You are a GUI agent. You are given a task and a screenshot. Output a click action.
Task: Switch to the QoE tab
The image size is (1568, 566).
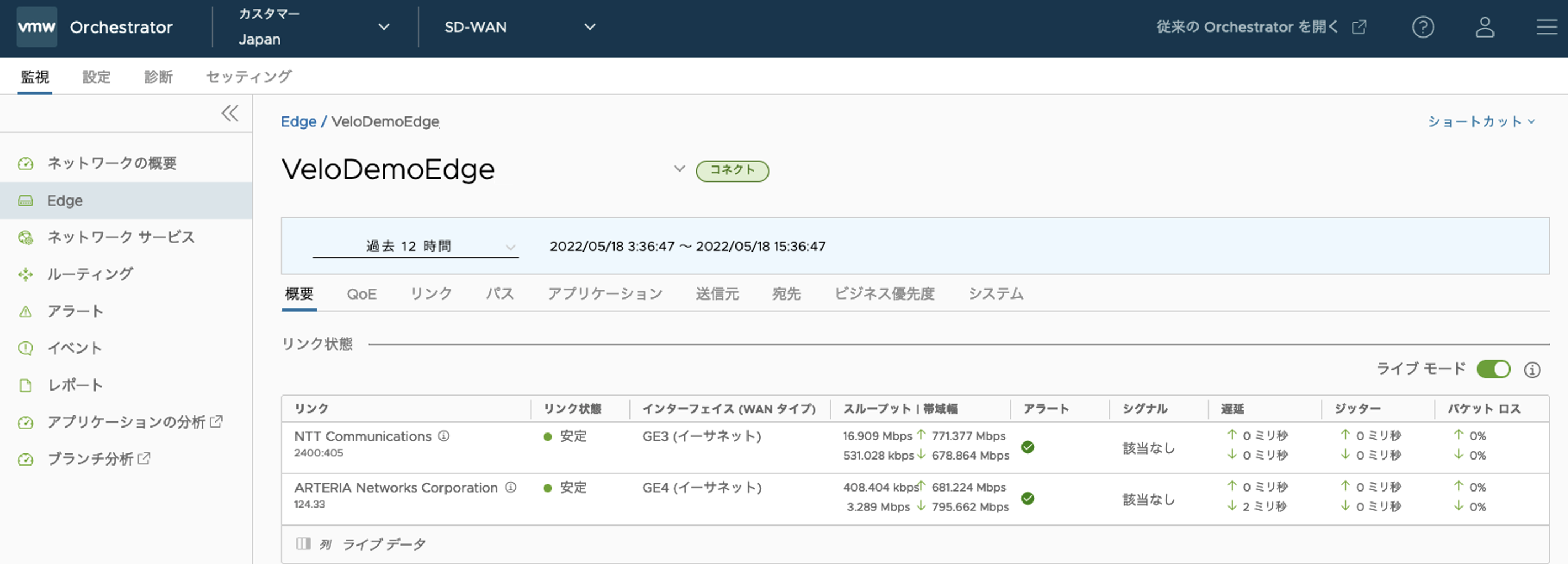[x=362, y=295]
